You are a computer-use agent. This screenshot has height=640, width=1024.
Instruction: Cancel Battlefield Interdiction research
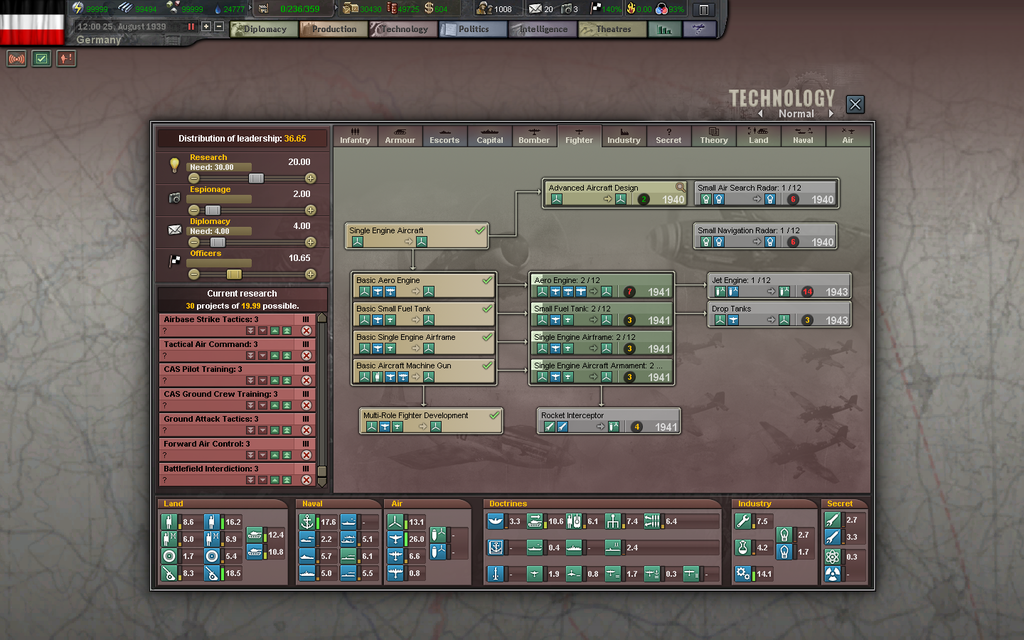click(306, 480)
